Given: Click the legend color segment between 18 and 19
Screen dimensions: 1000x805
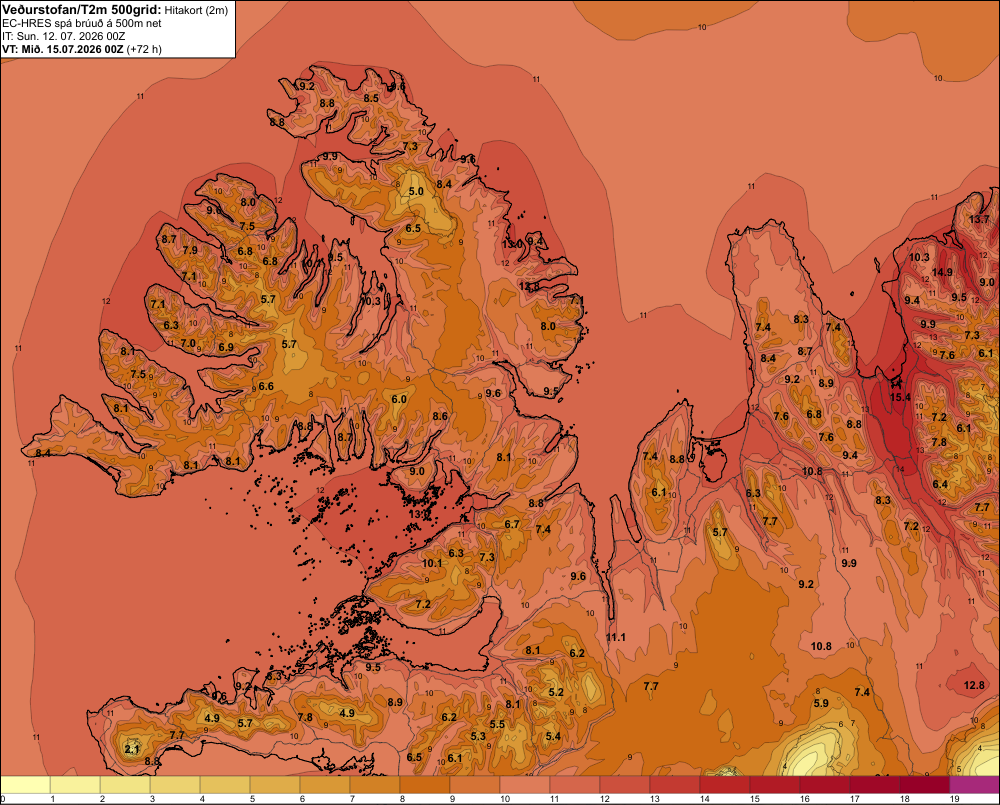Looking at the screenshot, I should point(925,785).
